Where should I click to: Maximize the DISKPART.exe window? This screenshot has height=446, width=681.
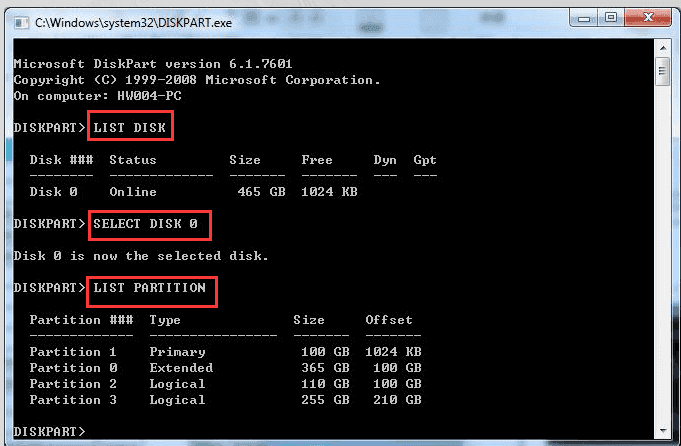tap(611, 18)
